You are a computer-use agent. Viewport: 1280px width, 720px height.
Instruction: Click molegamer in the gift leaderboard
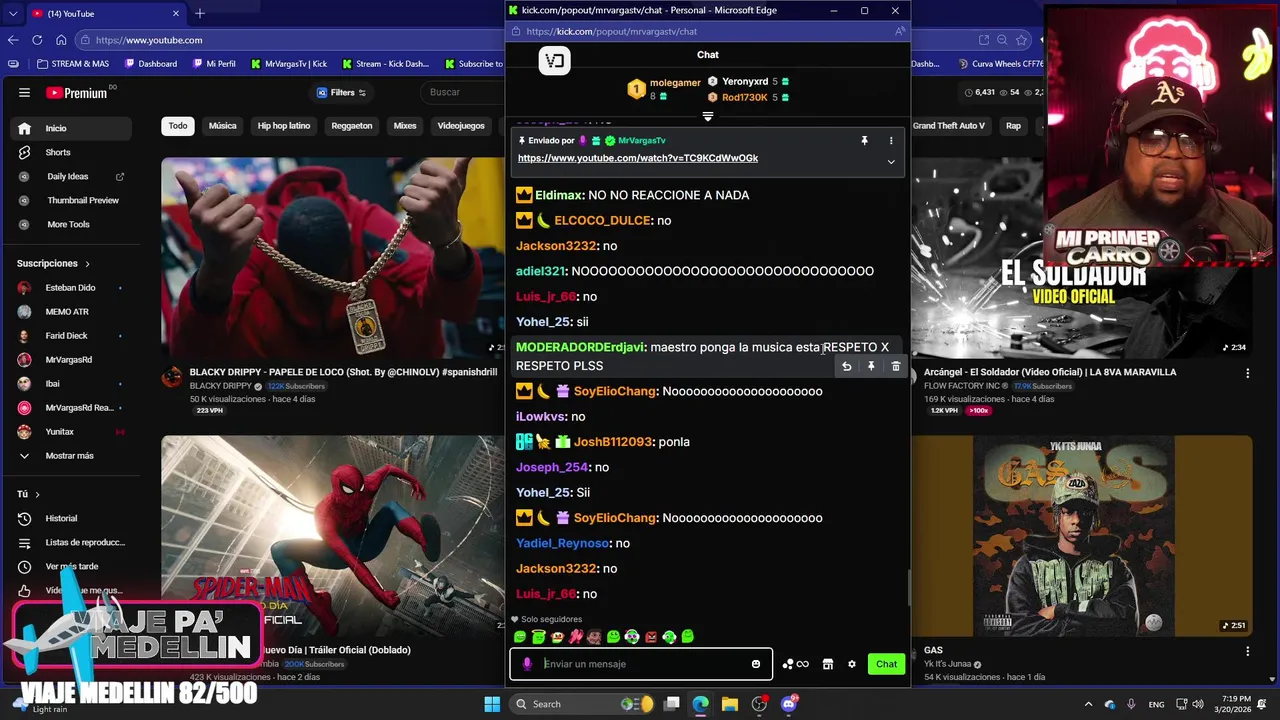(675, 83)
